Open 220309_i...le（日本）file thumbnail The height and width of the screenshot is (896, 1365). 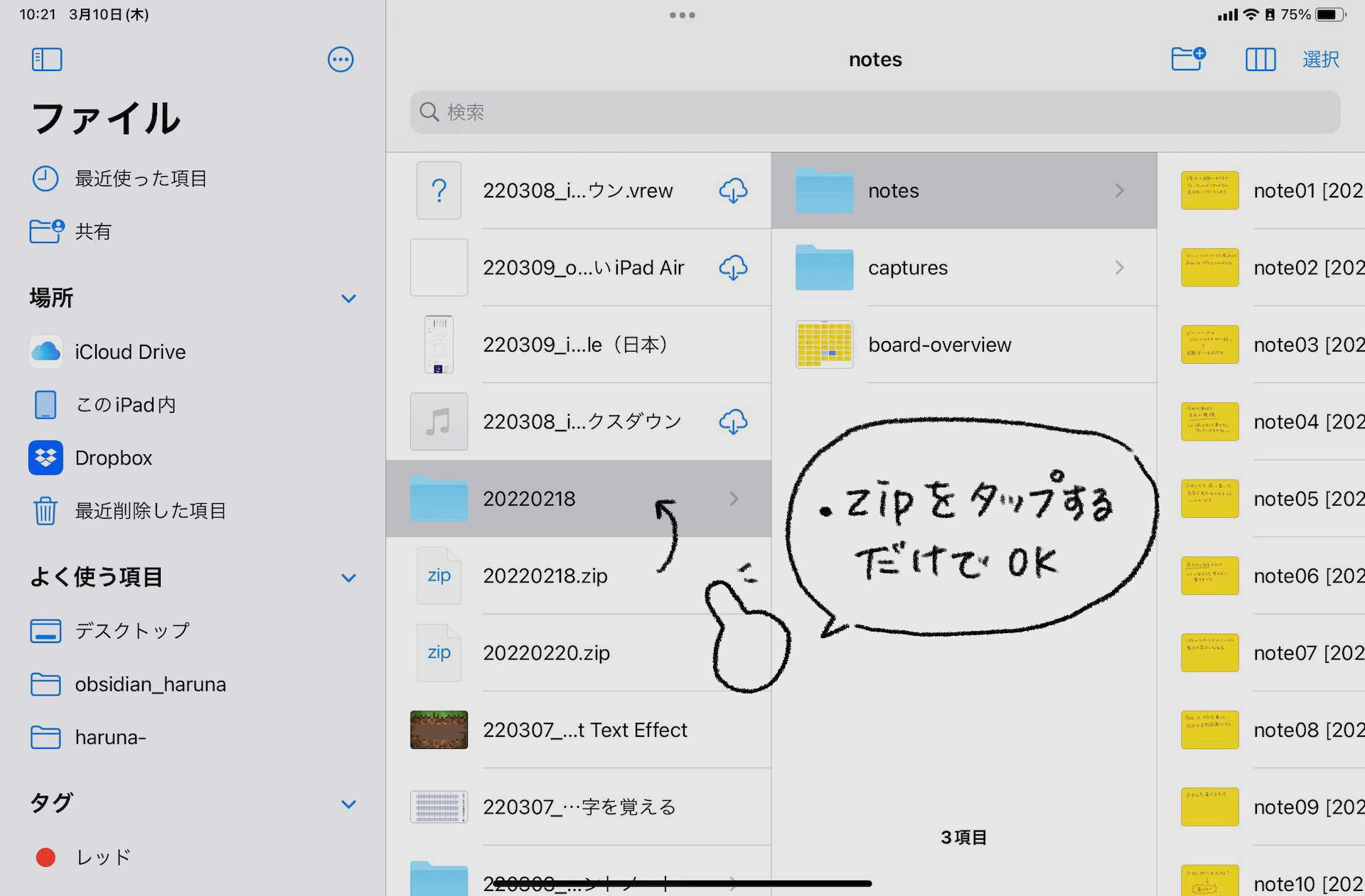(x=439, y=345)
